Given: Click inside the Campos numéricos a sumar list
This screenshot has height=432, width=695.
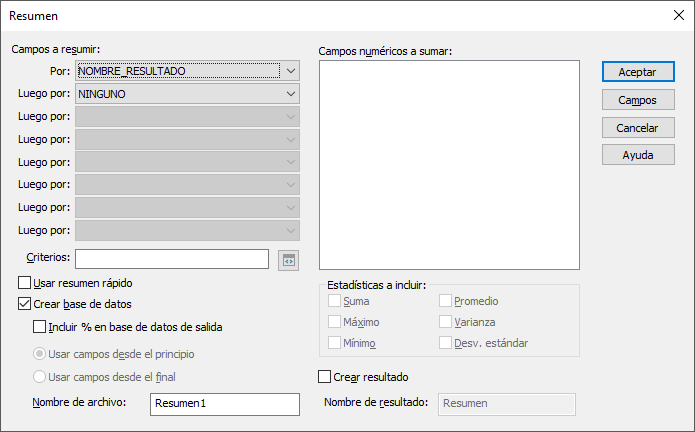Looking at the screenshot, I should [448, 165].
